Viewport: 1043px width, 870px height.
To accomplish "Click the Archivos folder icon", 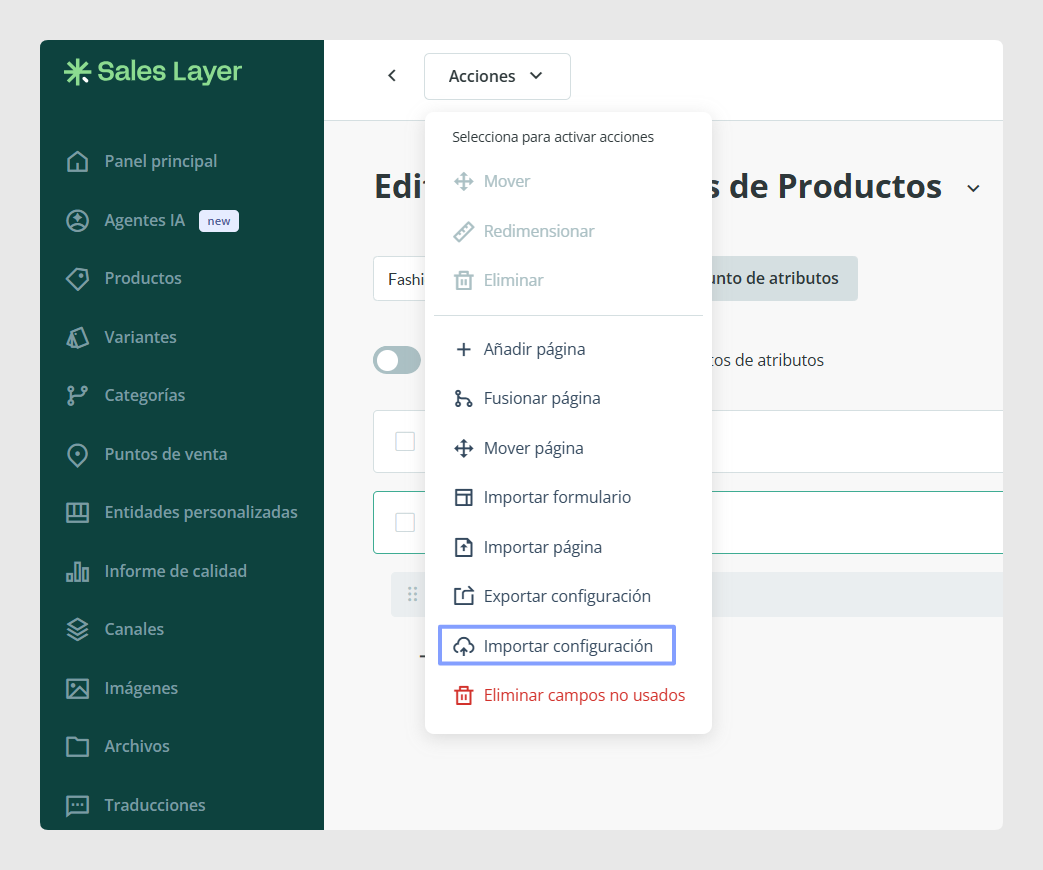I will pos(77,746).
